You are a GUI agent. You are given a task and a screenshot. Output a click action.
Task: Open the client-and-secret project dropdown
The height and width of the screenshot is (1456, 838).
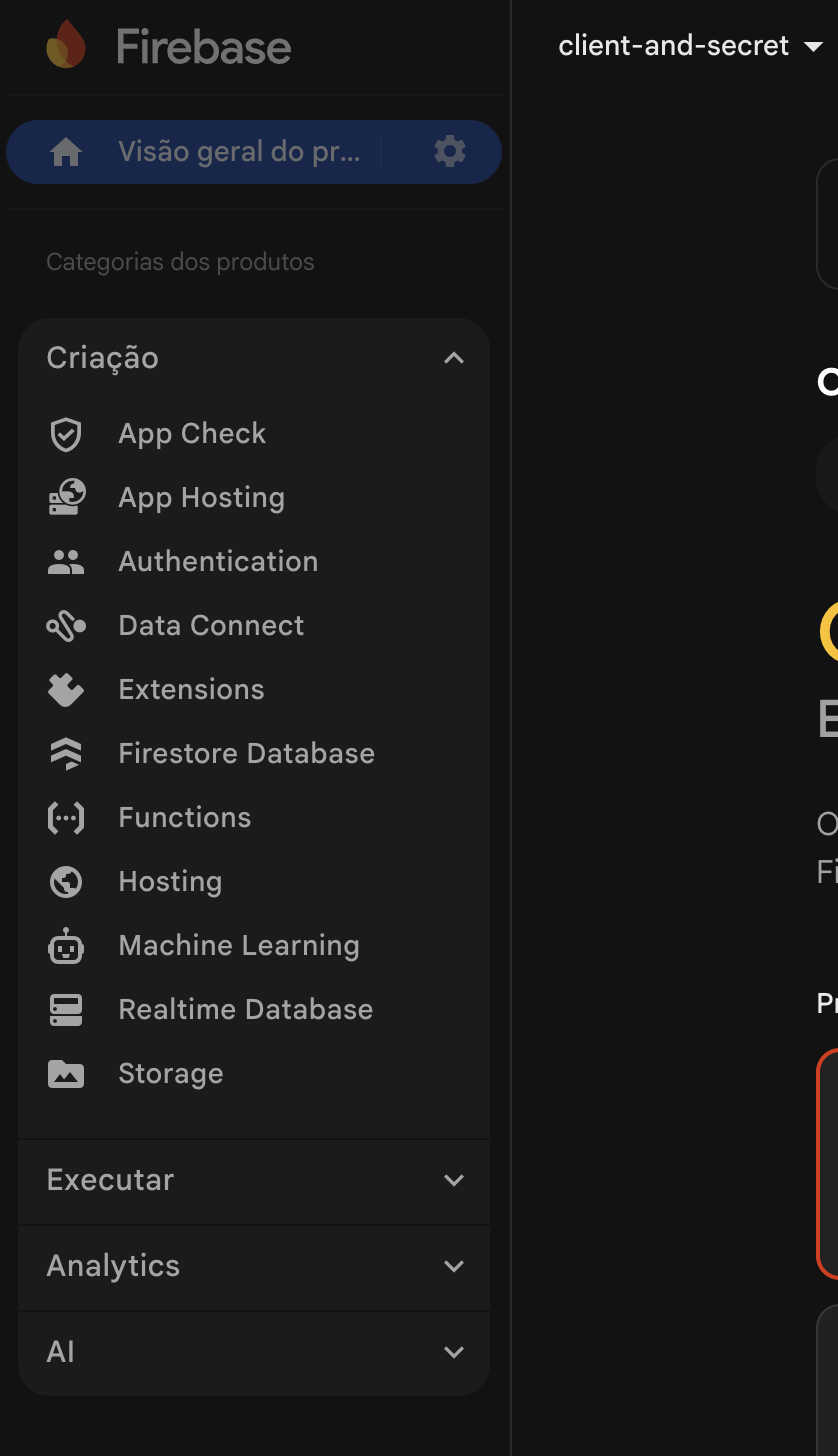pos(689,46)
